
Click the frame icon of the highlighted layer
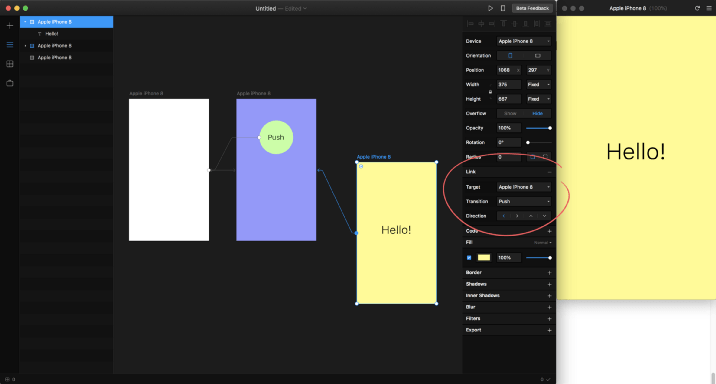[32, 22]
